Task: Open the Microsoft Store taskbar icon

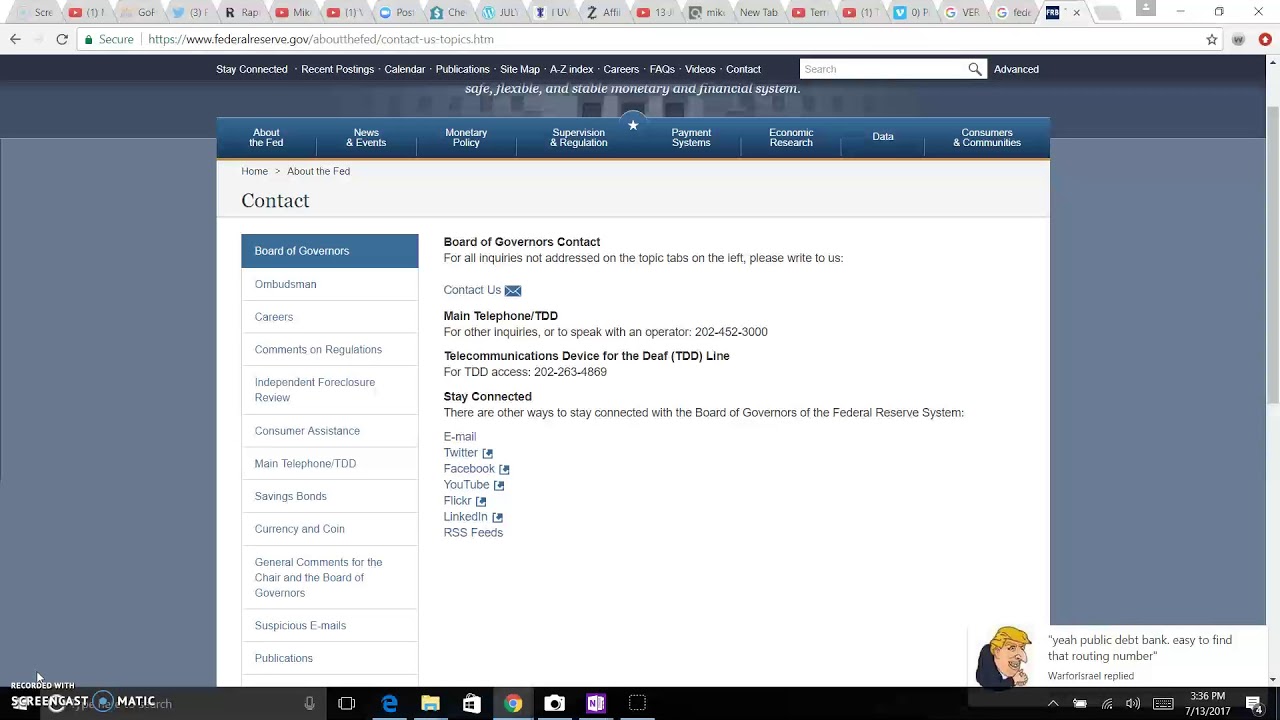Action: [x=471, y=703]
